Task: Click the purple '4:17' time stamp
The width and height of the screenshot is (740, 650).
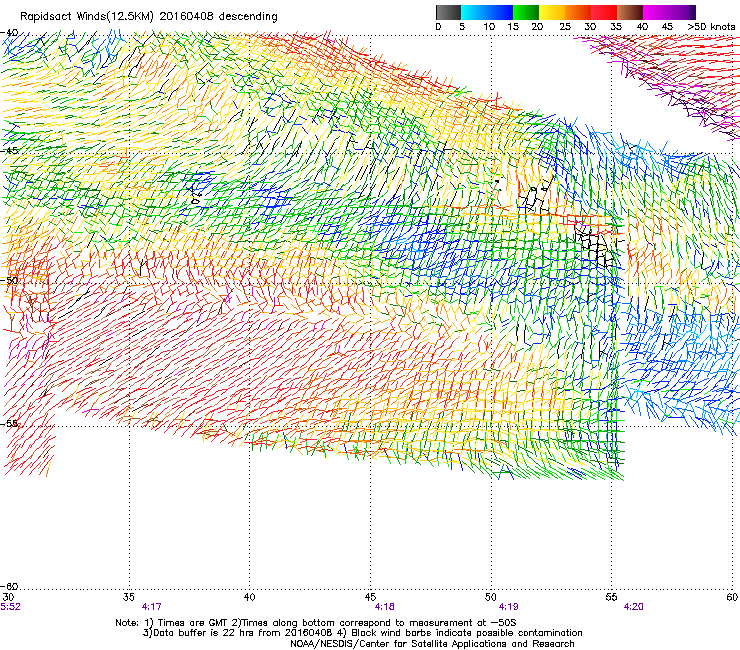Action: tap(151, 607)
